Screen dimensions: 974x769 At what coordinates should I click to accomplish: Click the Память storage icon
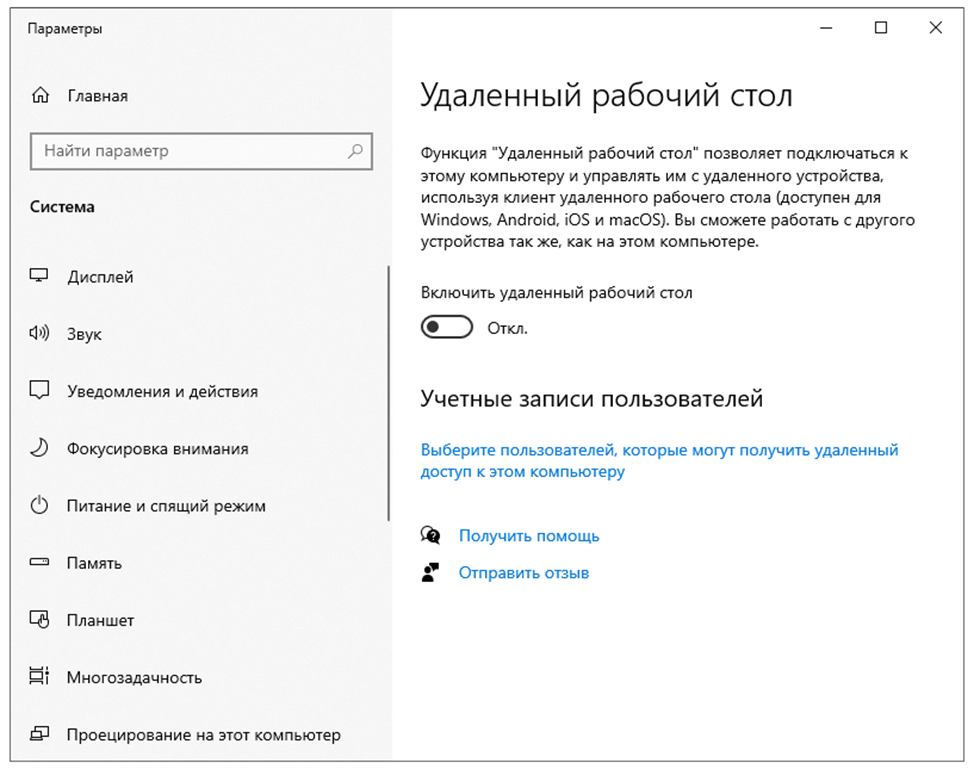click(x=40, y=563)
